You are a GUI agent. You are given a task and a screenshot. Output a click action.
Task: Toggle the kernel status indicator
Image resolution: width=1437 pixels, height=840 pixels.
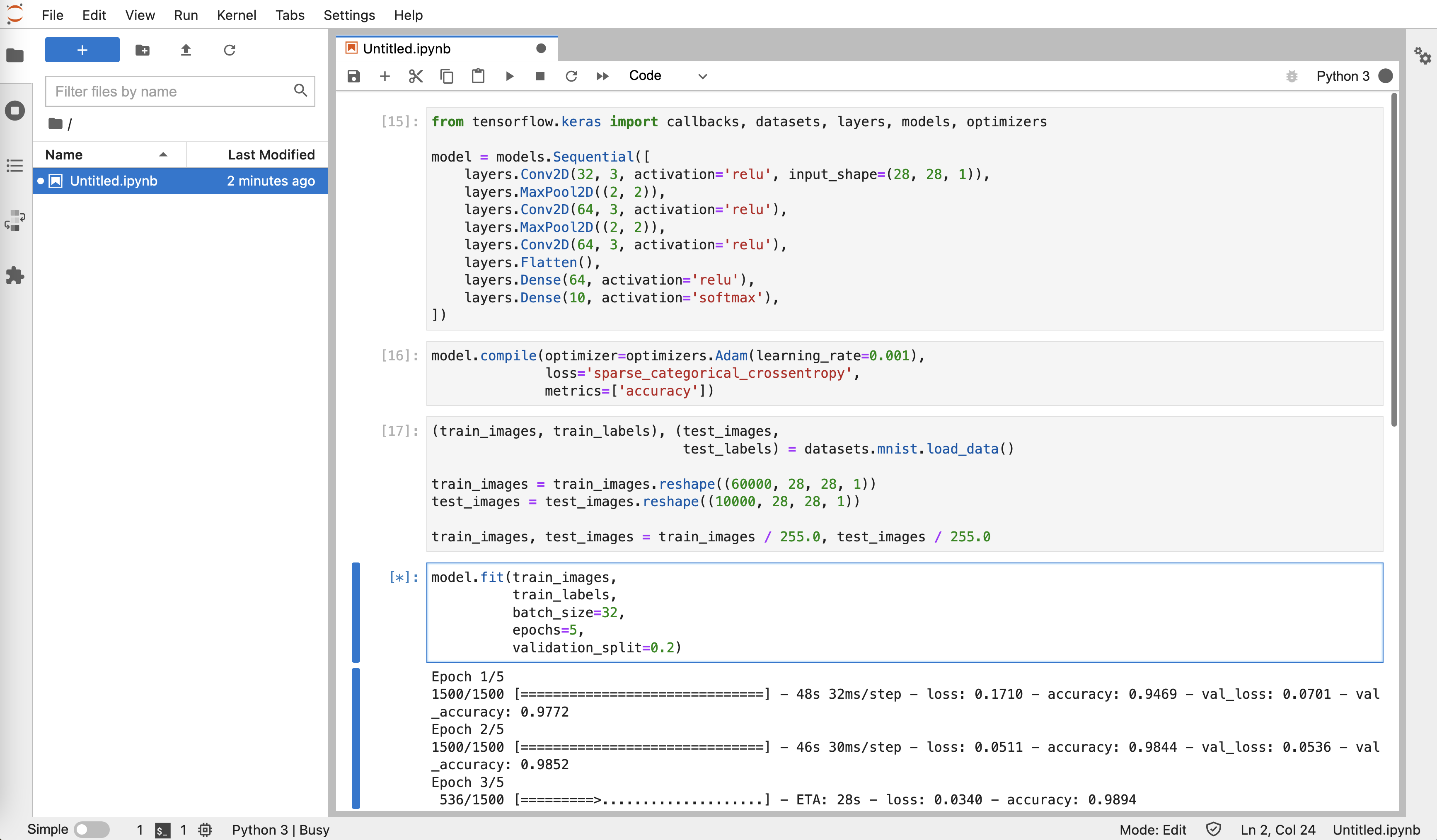(x=1385, y=76)
